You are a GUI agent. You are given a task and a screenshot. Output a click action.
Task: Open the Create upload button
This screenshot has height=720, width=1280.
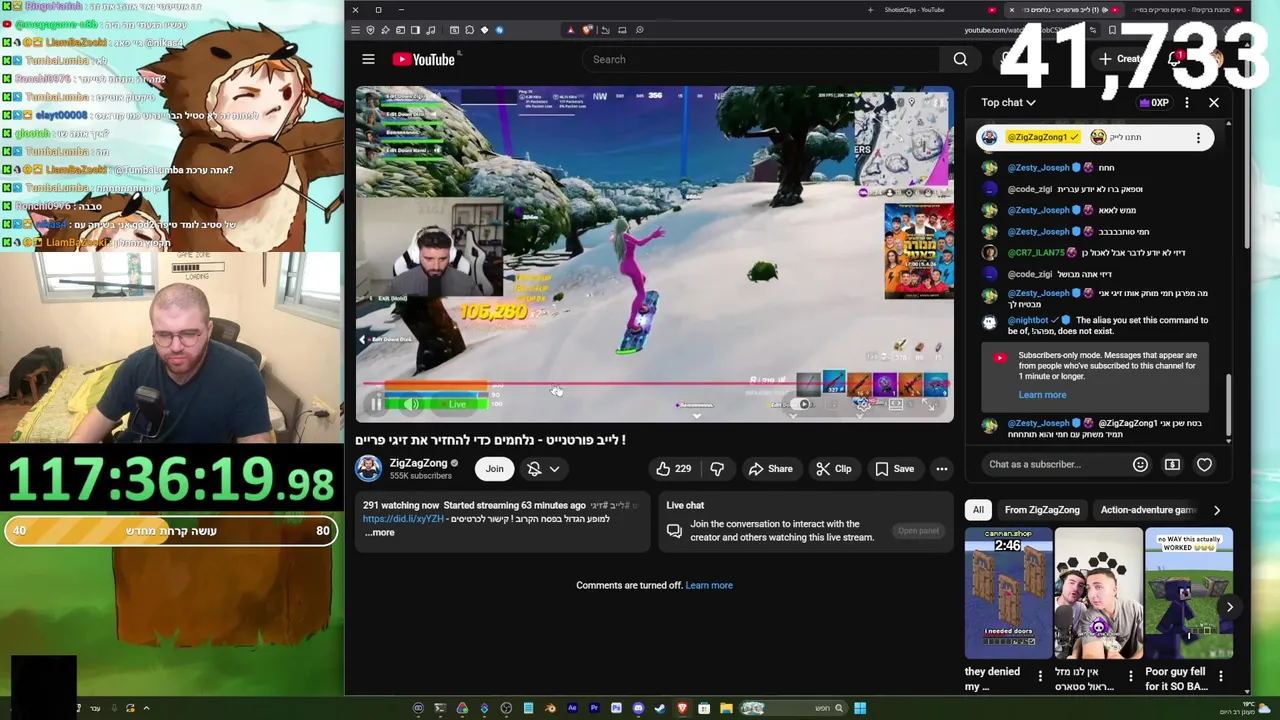(1121, 59)
